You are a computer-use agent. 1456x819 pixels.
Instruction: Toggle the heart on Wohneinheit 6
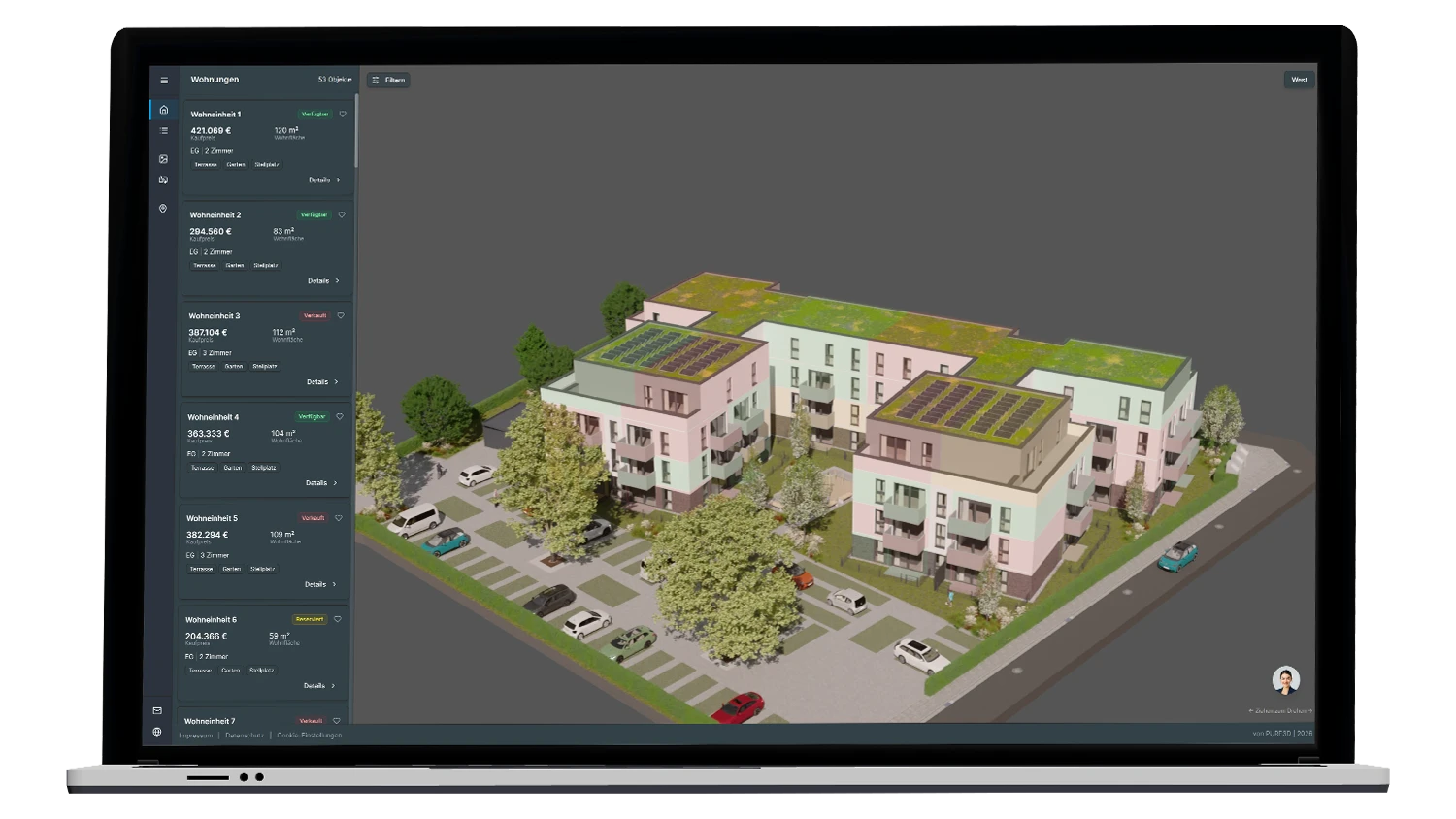[x=340, y=619]
